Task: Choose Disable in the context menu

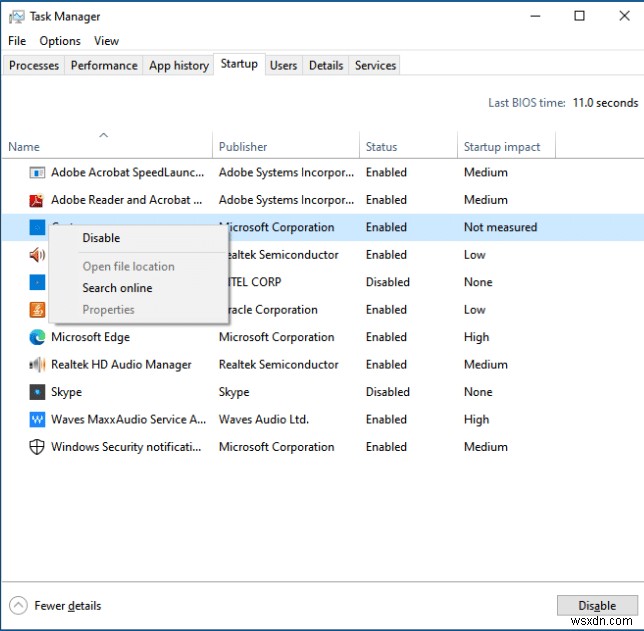Action: pos(138,238)
